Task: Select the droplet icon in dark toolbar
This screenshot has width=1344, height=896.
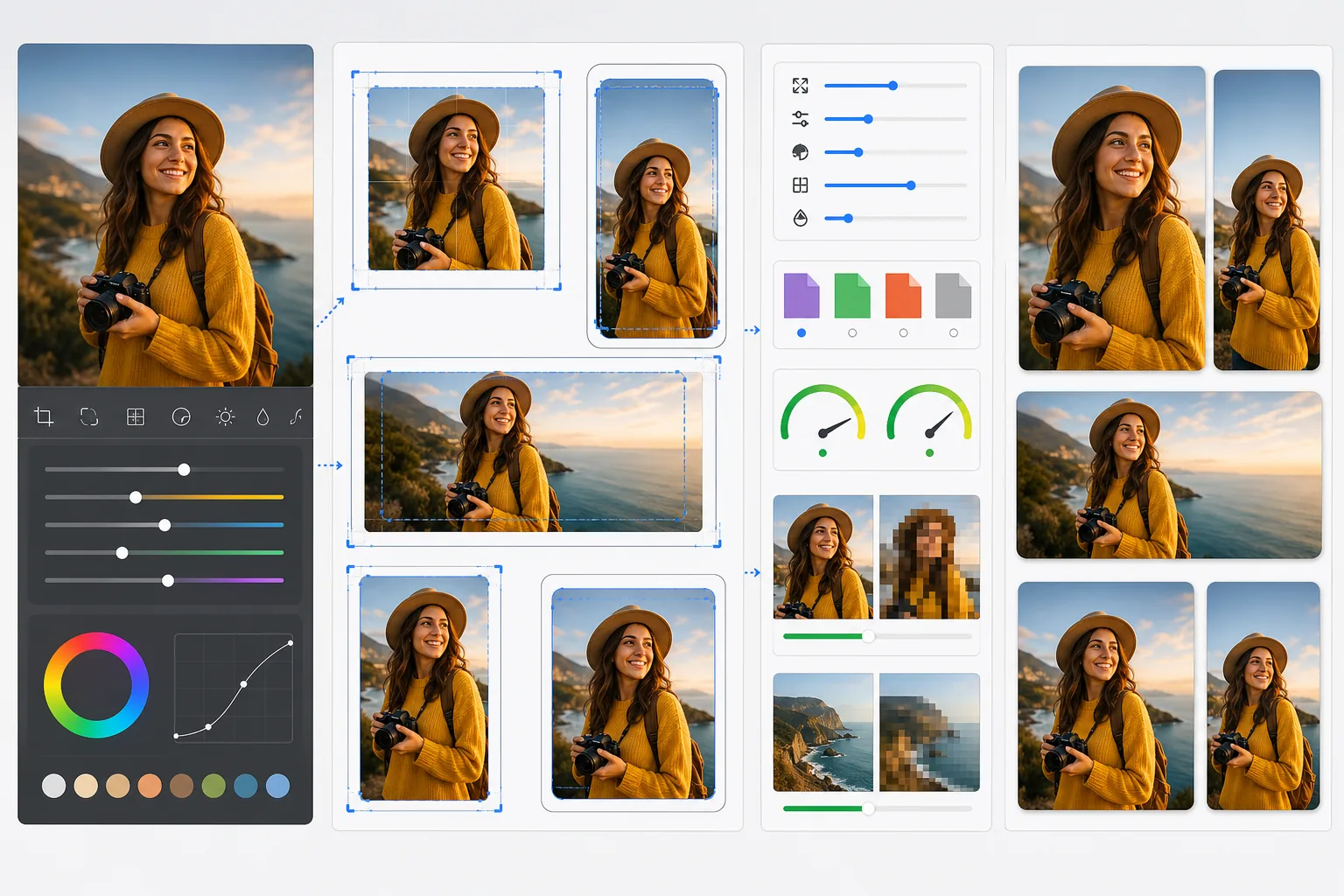Action: pos(262,417)
